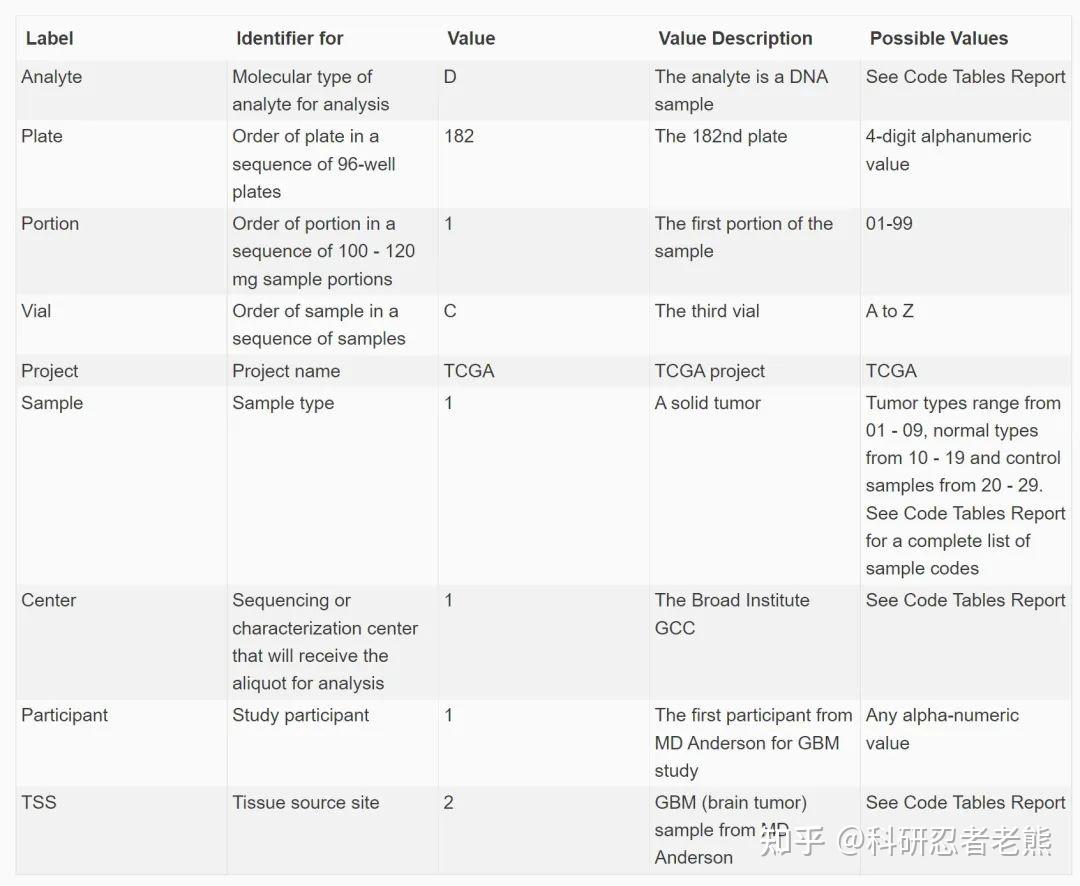Click "See Code Tables Report" in Analyte row
1080x886 pixels.
965,77
